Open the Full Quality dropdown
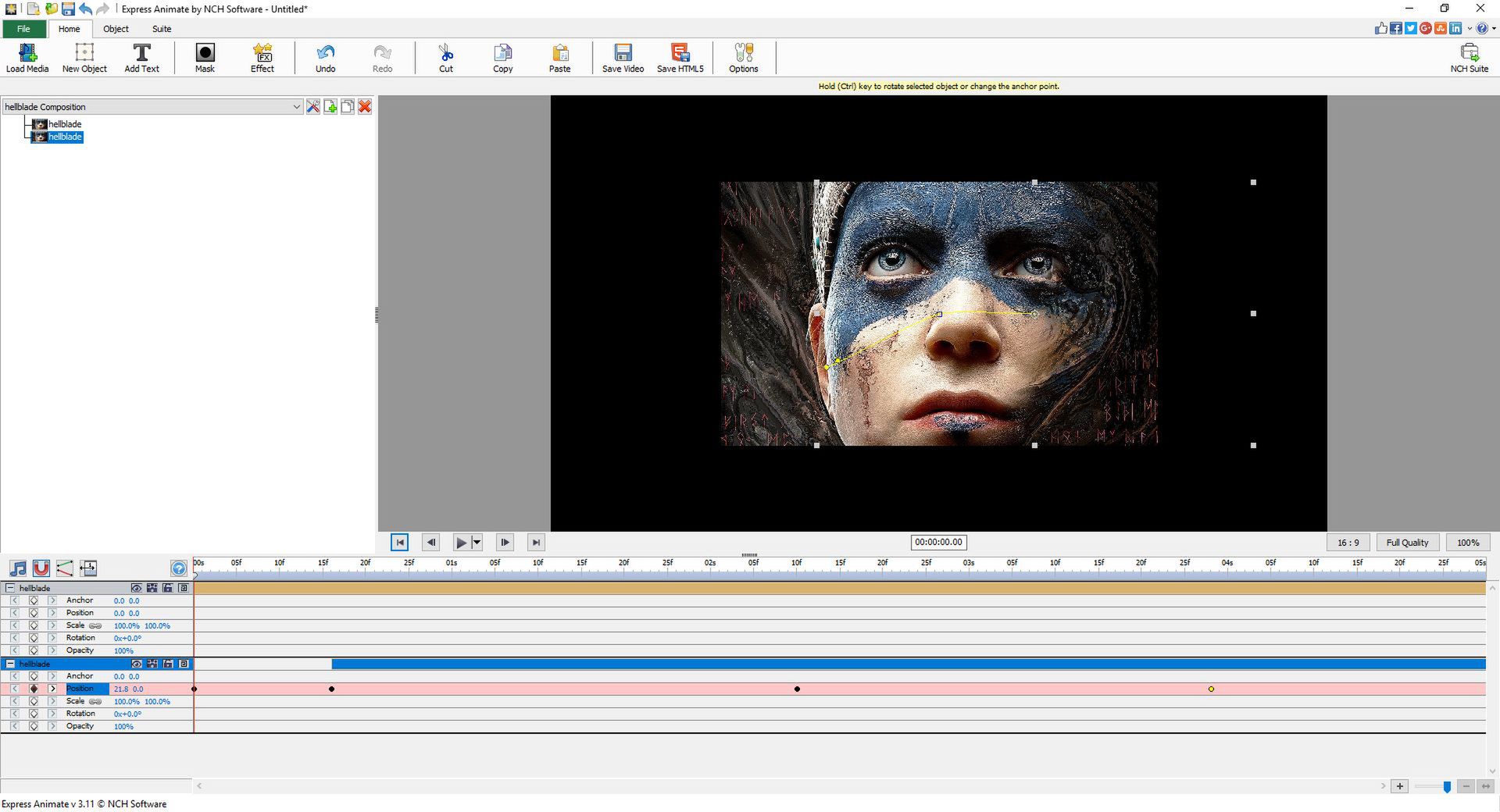Image resolution: width=1500 pixels, height=812 pixels. 1407,542
